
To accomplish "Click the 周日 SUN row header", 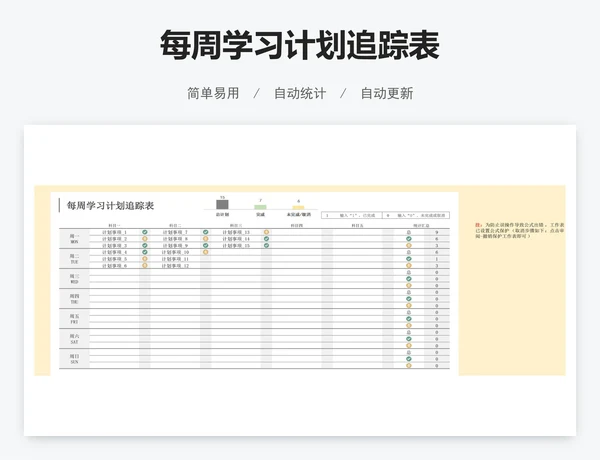I will click(74, 359).
